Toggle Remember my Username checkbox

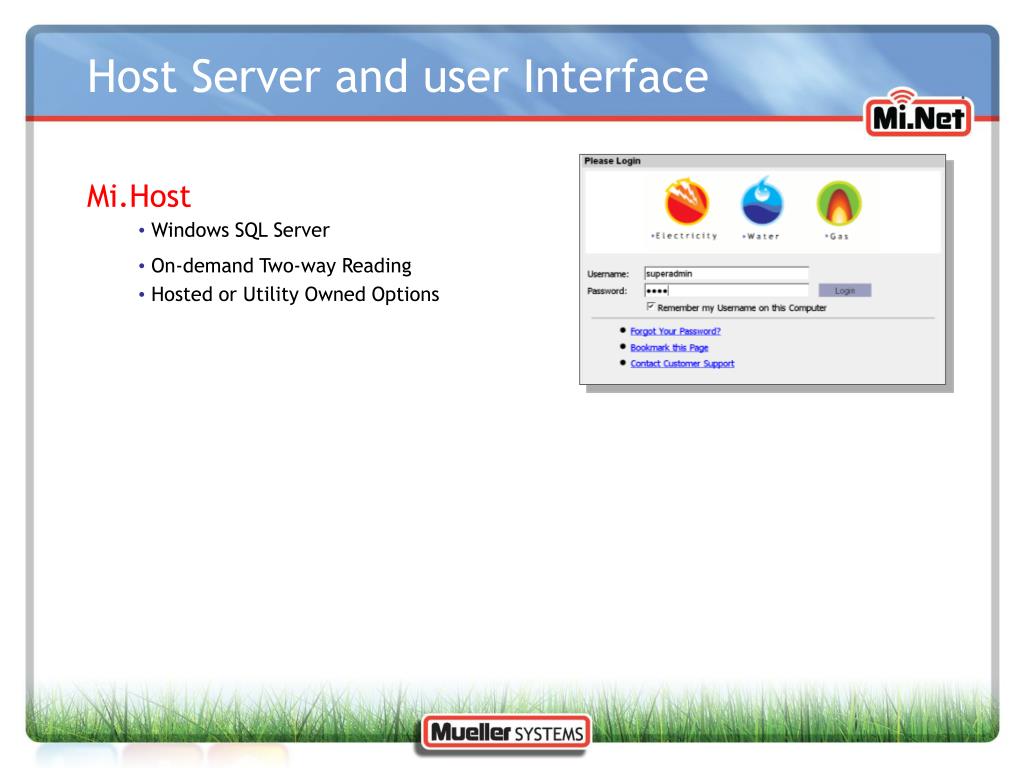pyautogui.click(x=650, y=306)
